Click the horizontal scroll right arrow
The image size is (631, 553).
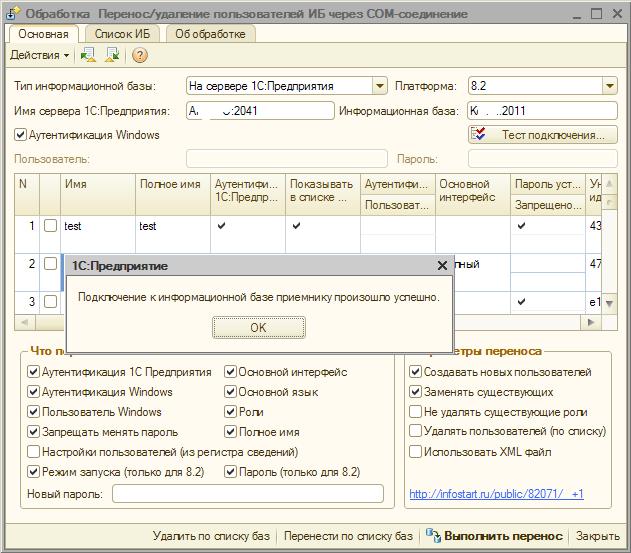(591, 322)
